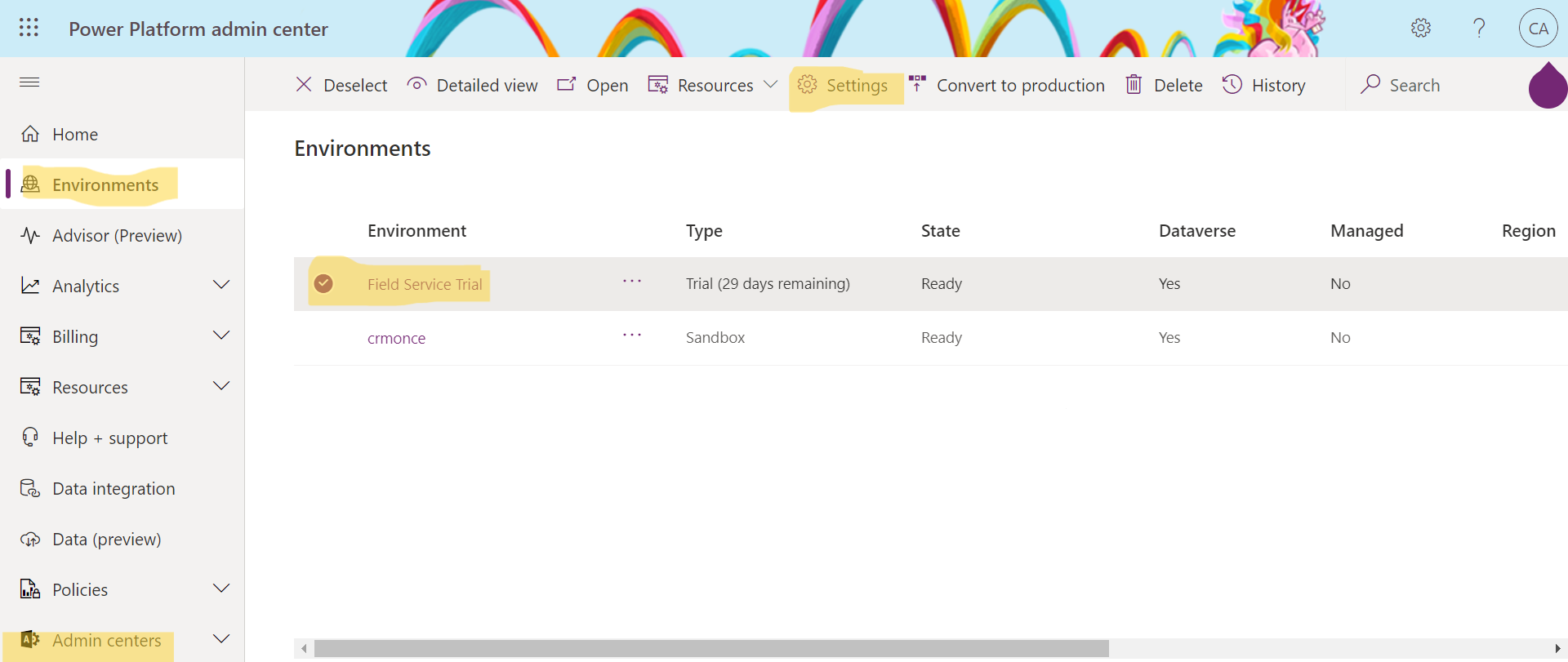
Task: Expand the Billing section chevron
Action: 221,335
